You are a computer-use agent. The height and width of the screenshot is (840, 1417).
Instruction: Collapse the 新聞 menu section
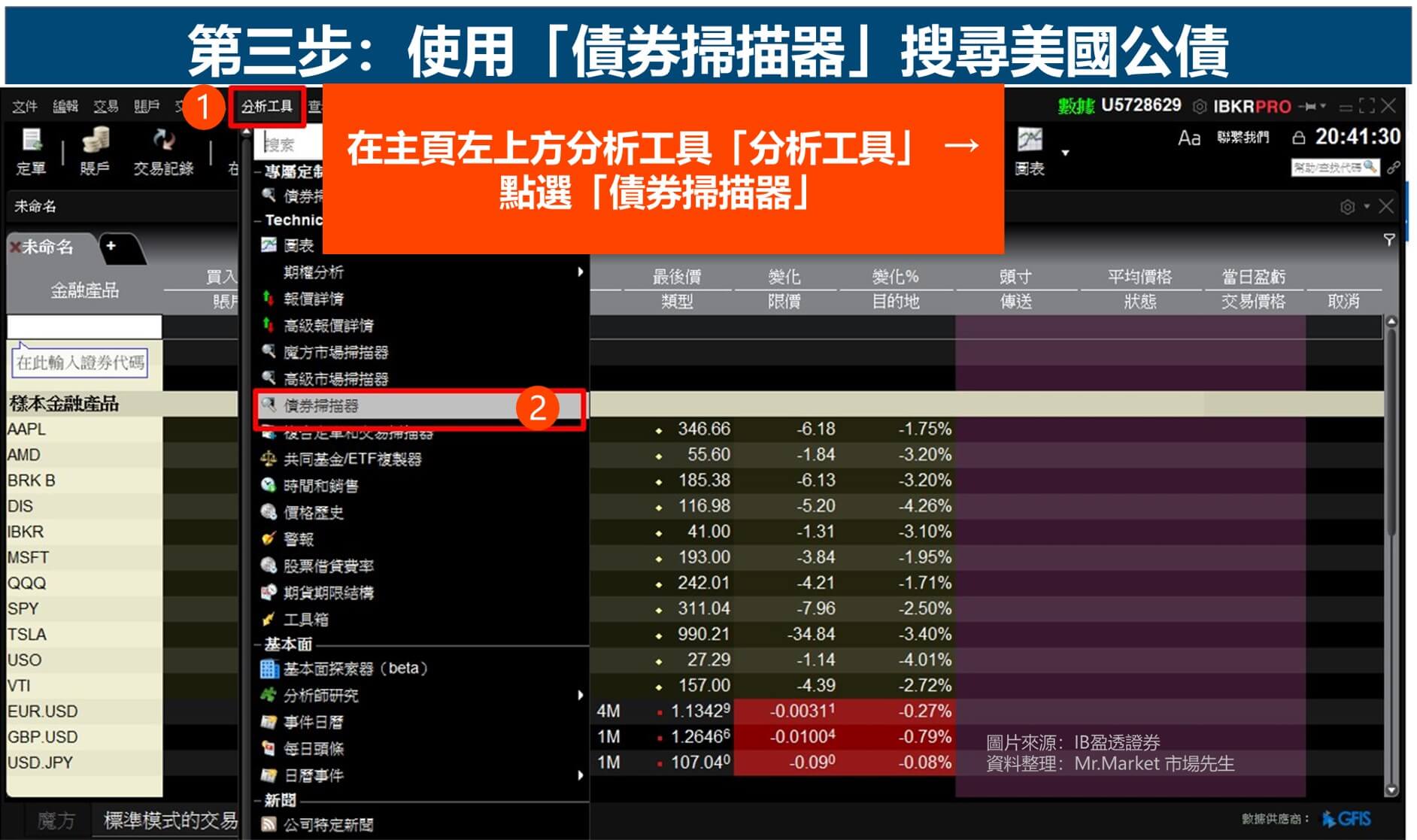point(257,800)
